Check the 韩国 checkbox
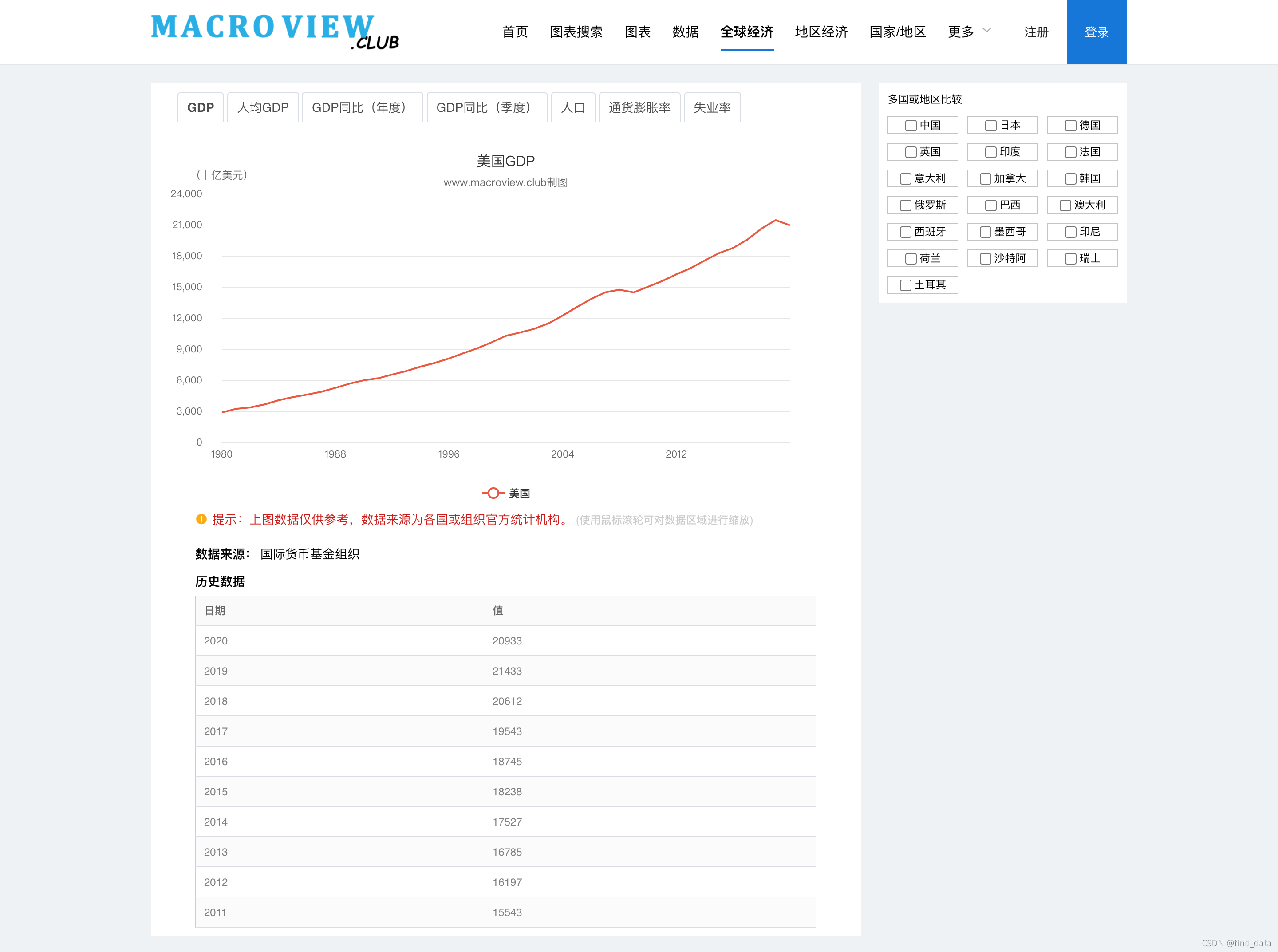This screenshot has width=1278, height=952. click(1071, 179)
